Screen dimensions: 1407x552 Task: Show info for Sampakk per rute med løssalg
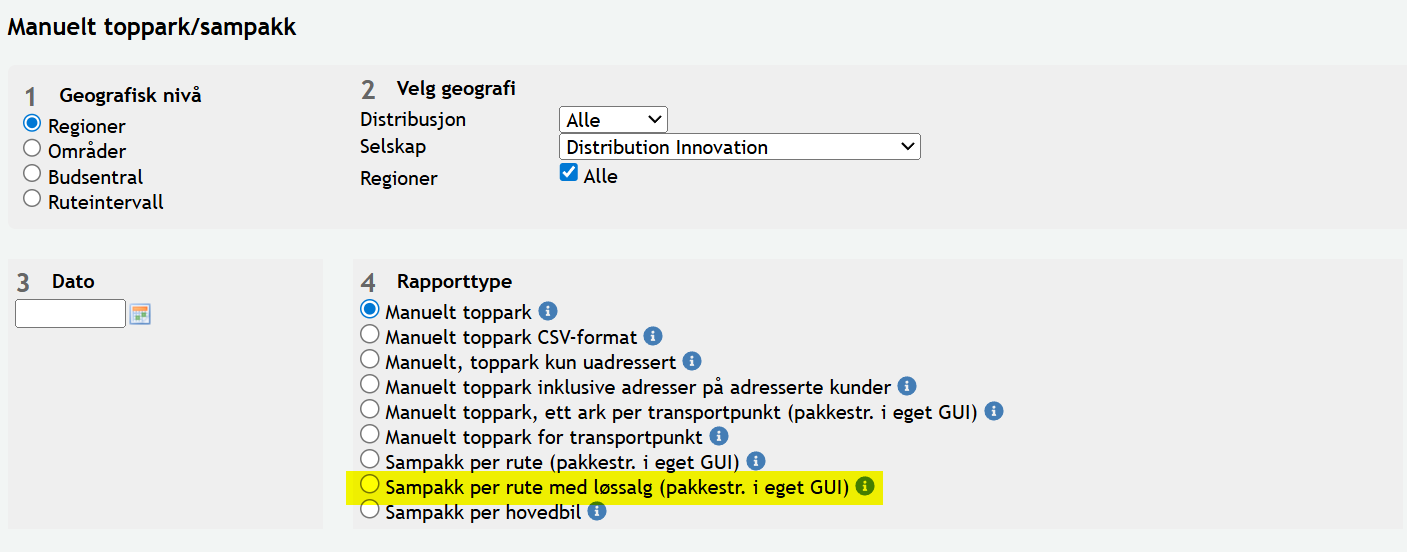click(865, 487)
